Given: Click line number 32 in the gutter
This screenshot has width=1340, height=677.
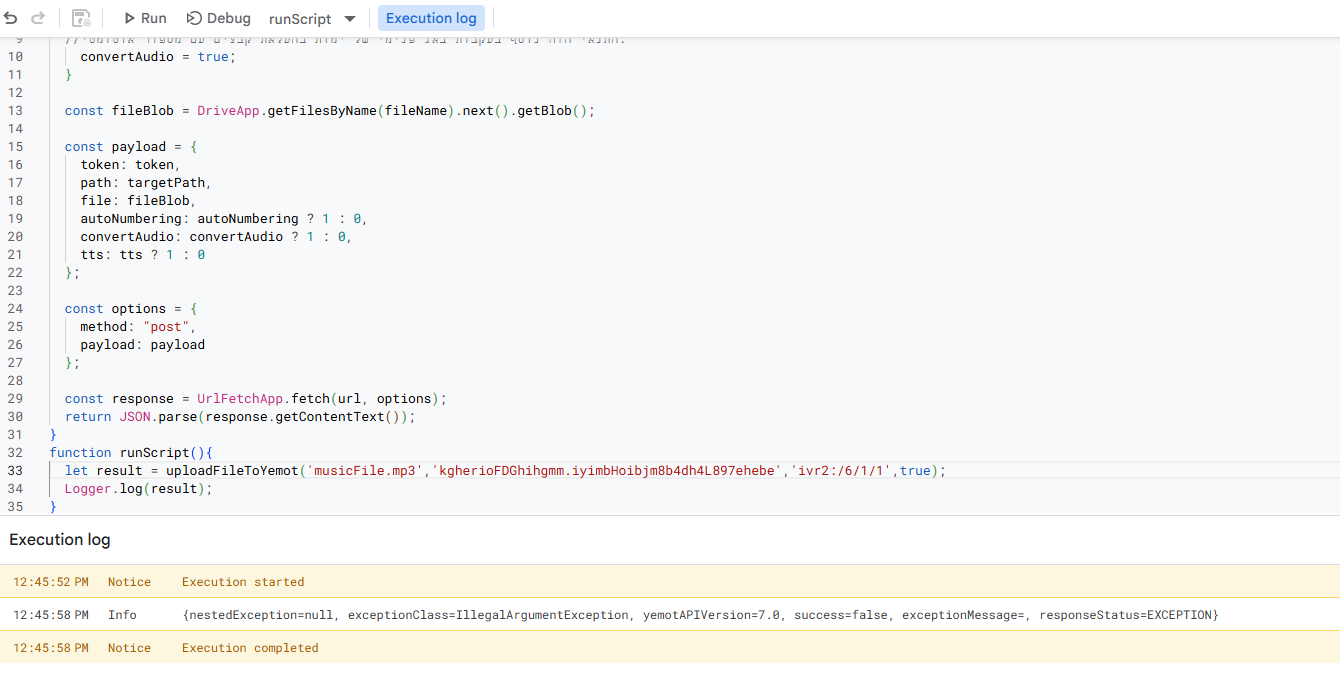Looking at the screenshot, I should click(15, 453).
